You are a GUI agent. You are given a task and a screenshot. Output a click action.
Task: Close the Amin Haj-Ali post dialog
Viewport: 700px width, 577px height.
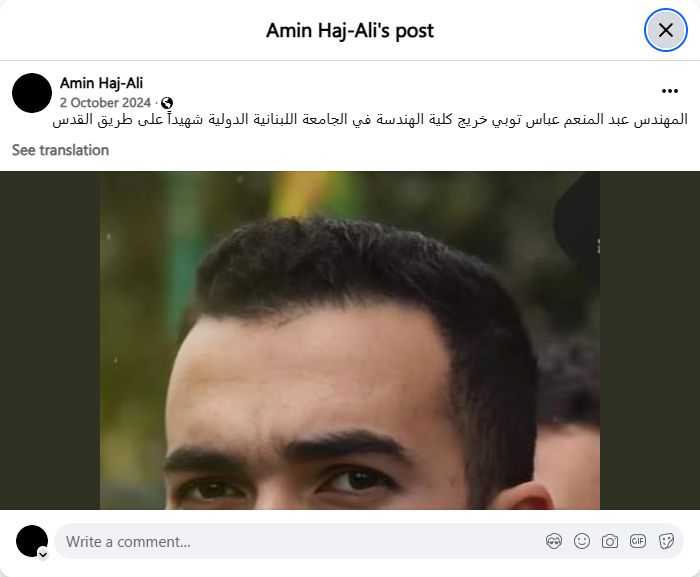click(x=666, y=30)
